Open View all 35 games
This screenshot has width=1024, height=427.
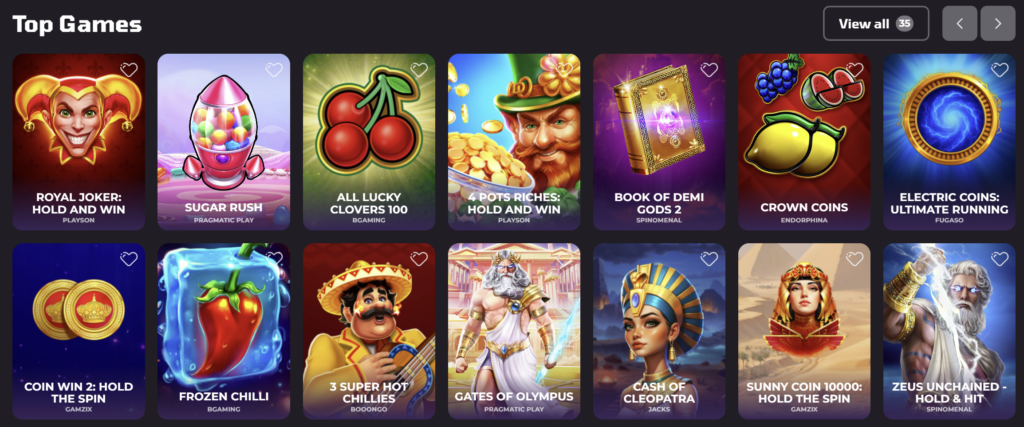coord(876,24)
